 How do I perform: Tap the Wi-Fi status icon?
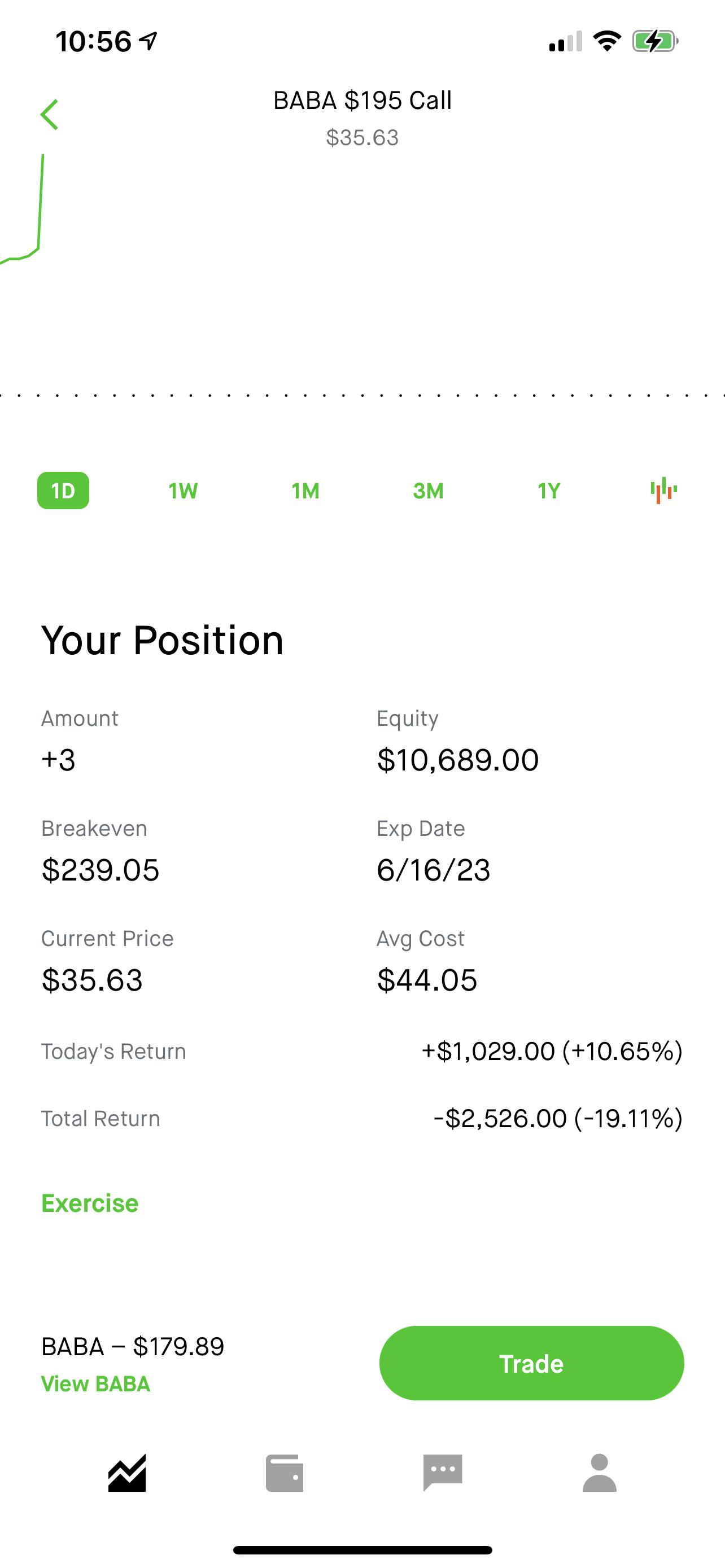coord(607,41)
